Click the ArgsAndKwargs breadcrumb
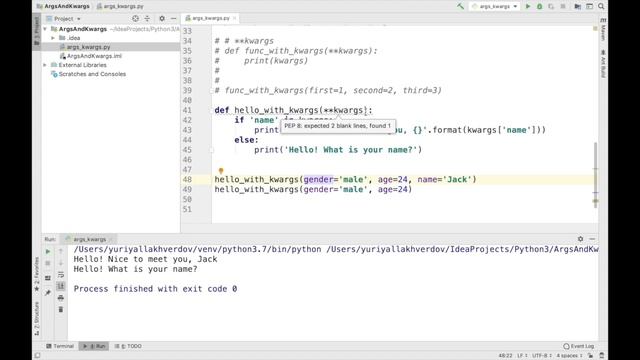The width and height of the screenshot is (640, 360). tap(63, 6)
